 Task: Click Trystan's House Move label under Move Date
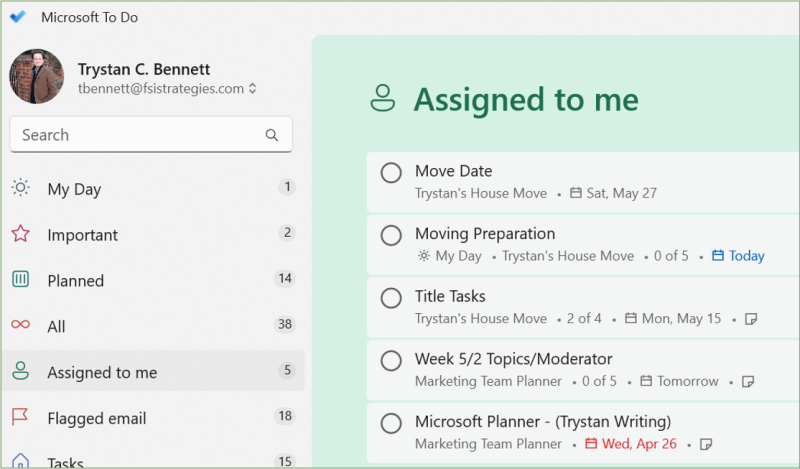[x=481, y=193]
